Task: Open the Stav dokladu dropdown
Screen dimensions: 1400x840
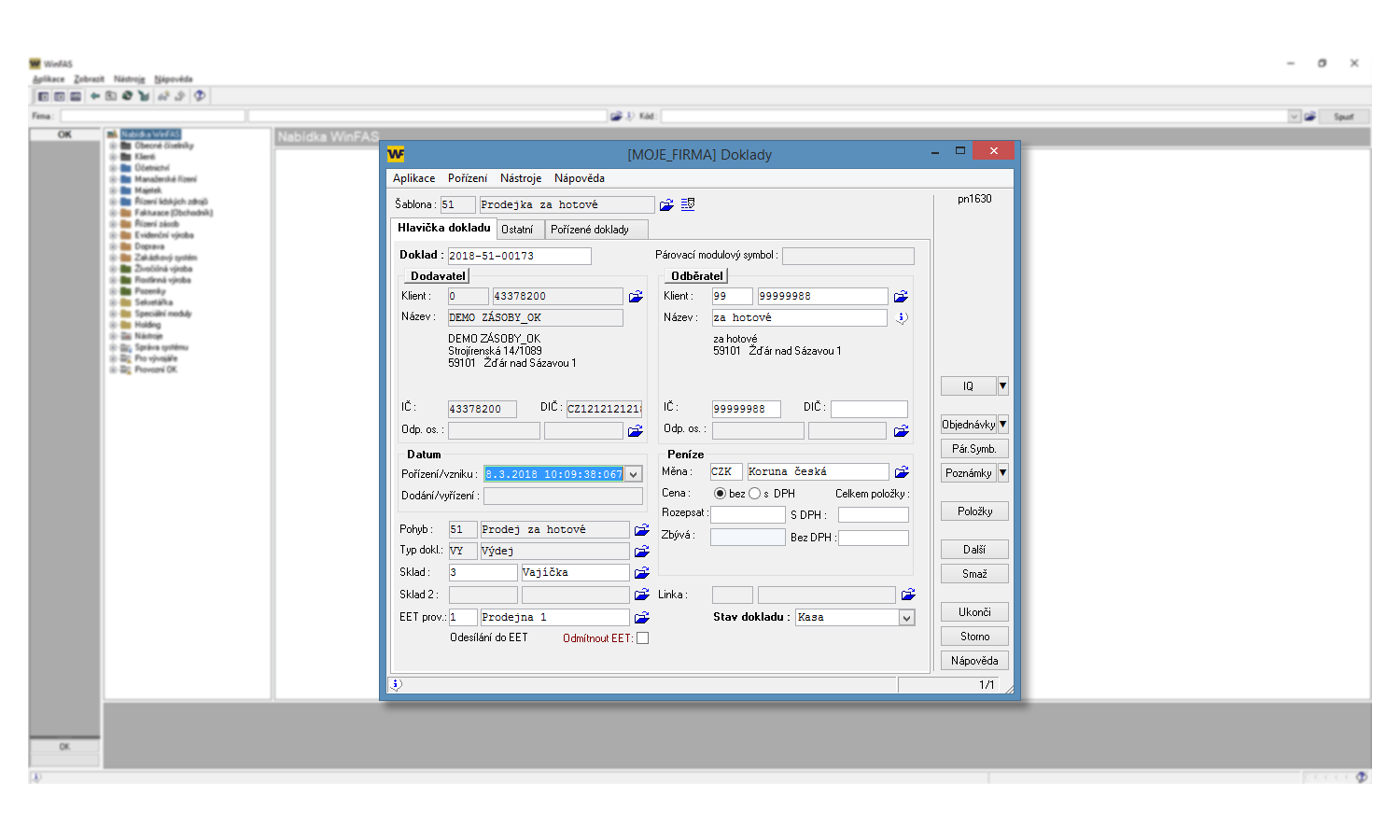Action: tap(906, 618)
